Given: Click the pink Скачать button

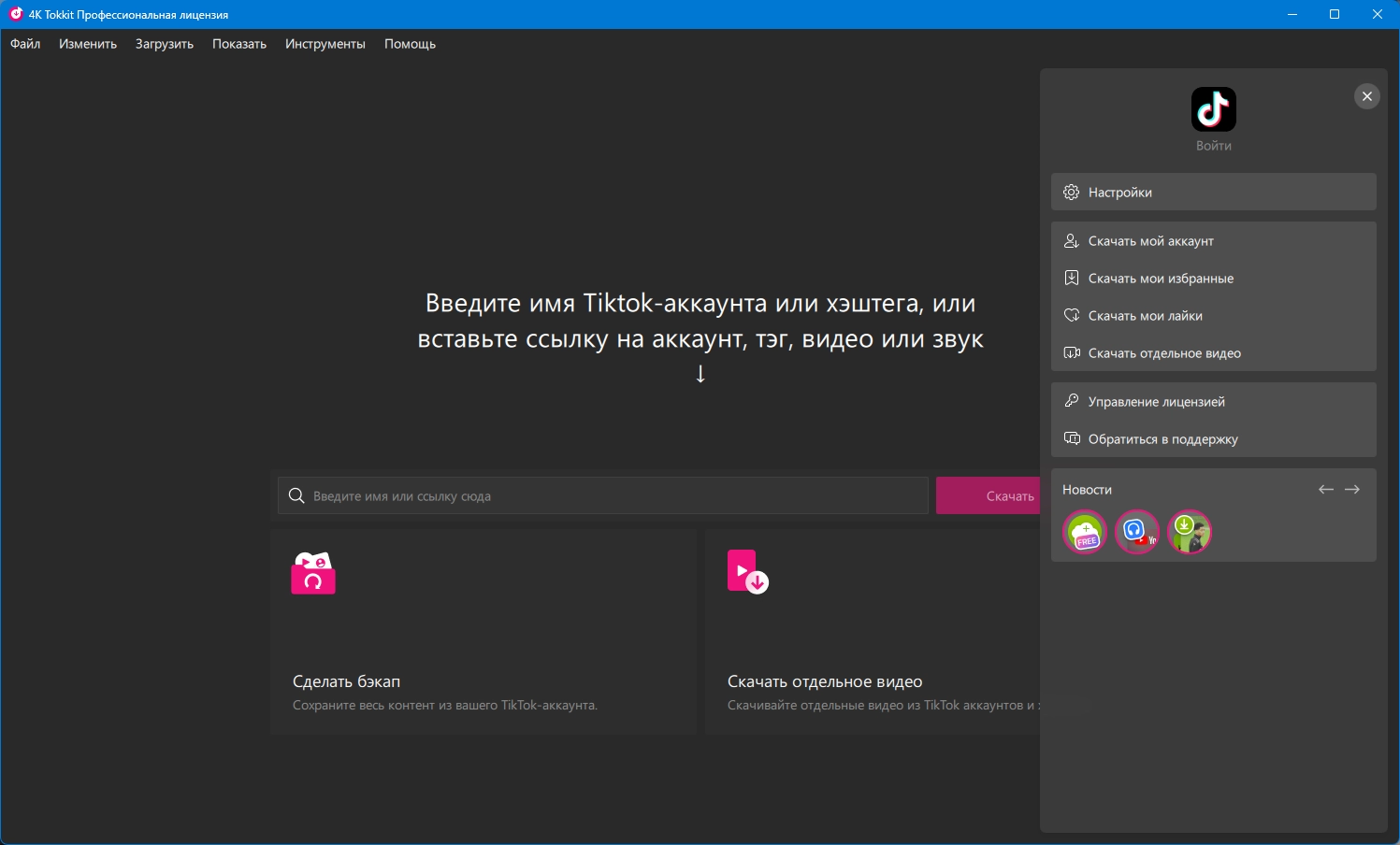Looking at the screenshot, I should click(x=989, y=495).
